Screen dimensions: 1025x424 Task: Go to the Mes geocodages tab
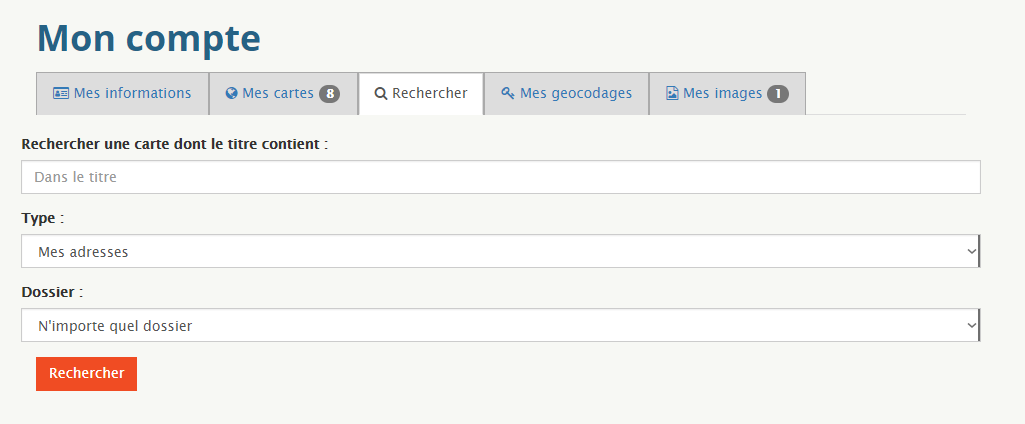click(x=566, y=93)
